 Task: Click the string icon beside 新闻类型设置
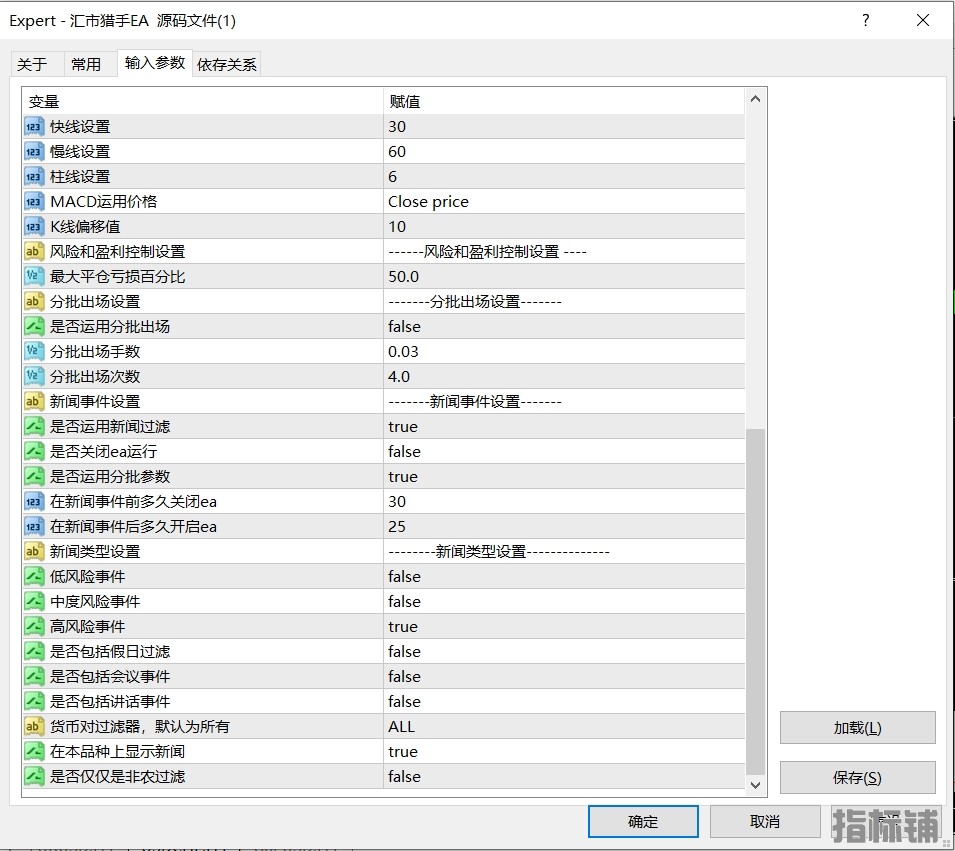pyautogui.click(x=34, y=551)
